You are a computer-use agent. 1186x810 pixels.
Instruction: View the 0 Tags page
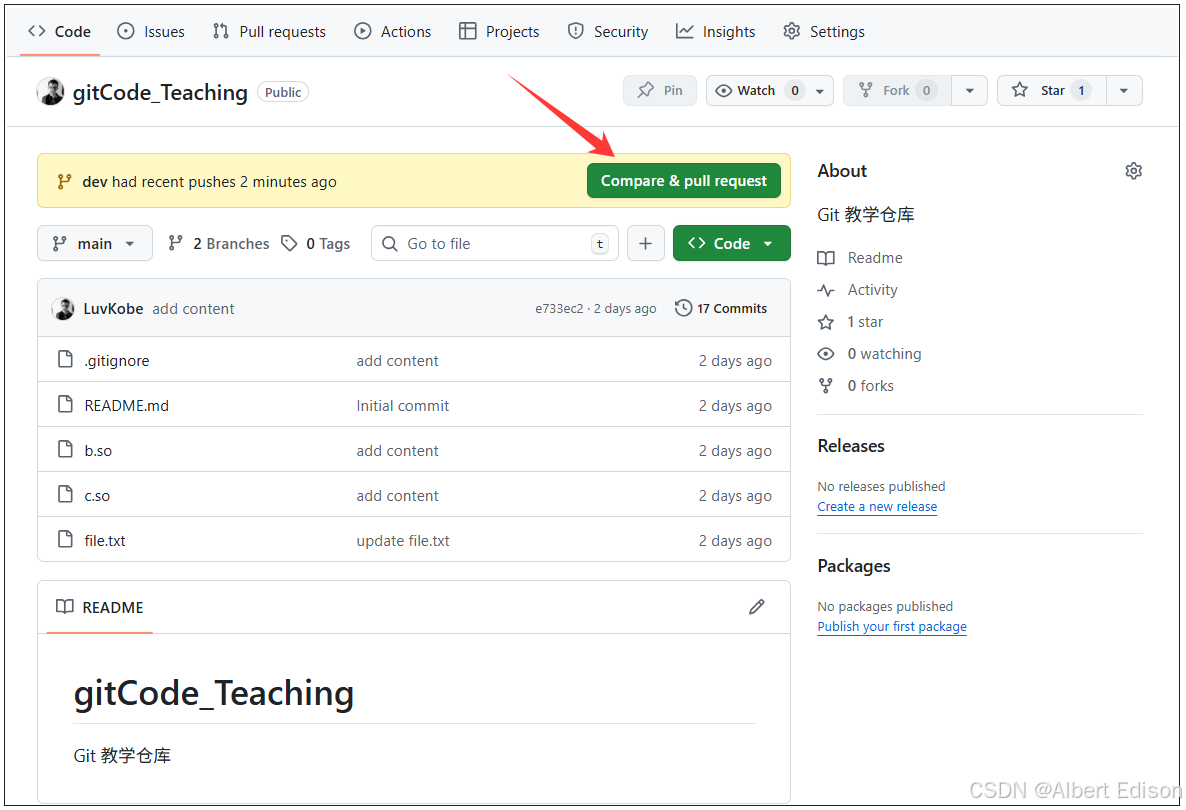pyautogui.click(x=315, y=244)
